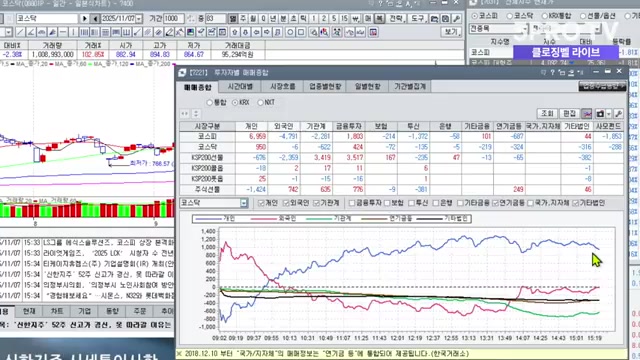Toggle the 개인 checkbox
Screen dimensions: 640x360
pos(261,203)
